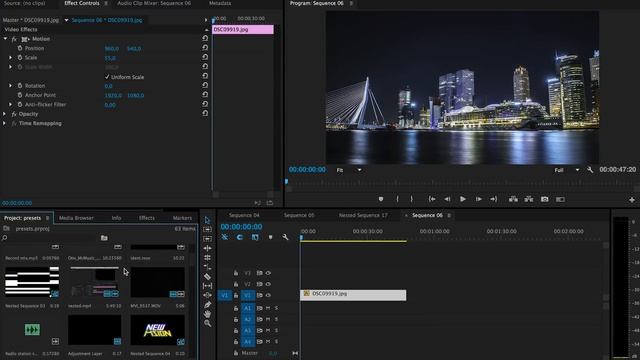Expand the Opacity effect
This screenshot has width=640, height=360.
(4, 114)
